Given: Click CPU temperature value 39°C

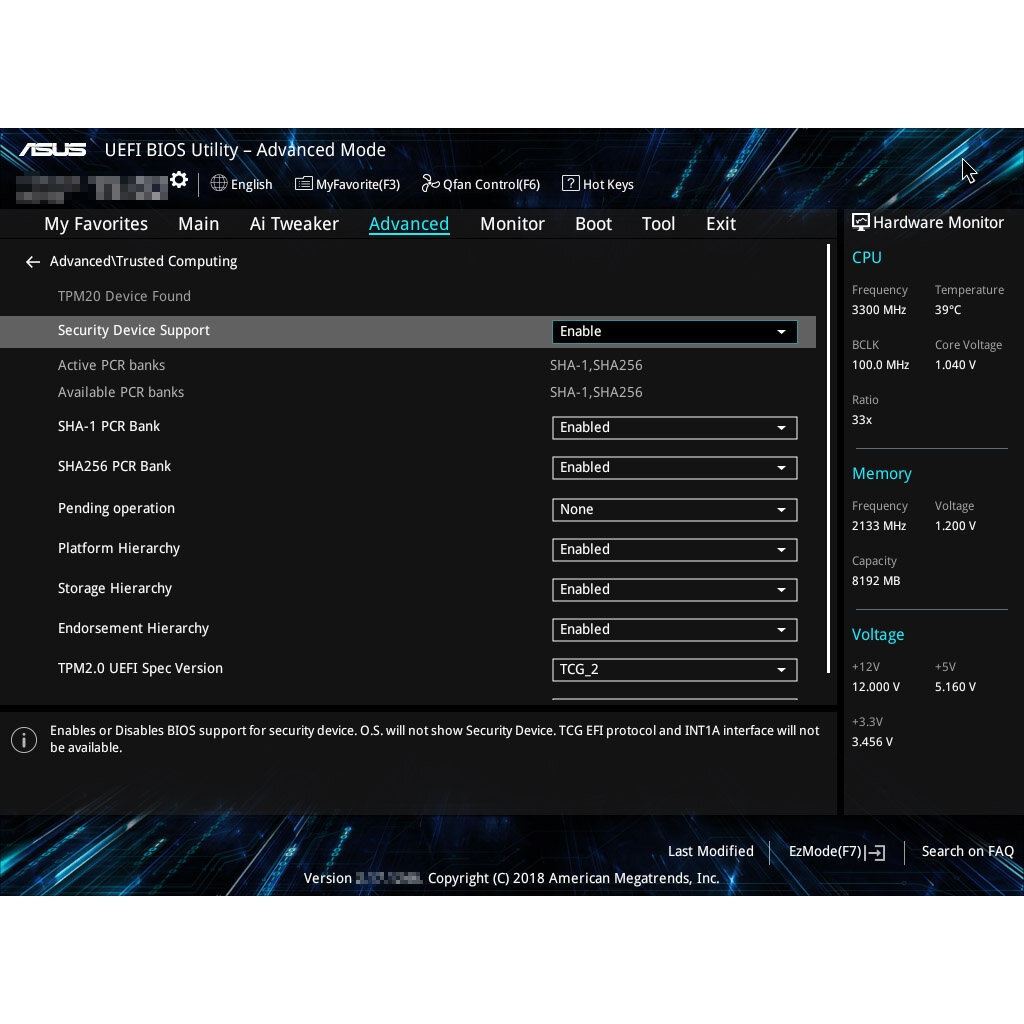Looking at the screenshot, I should tap(948, 310).
